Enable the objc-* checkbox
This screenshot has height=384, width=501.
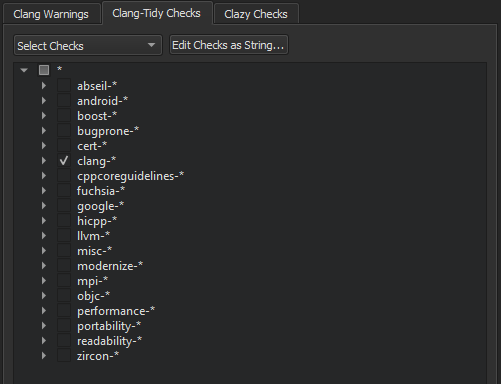(x=64, y=296)
